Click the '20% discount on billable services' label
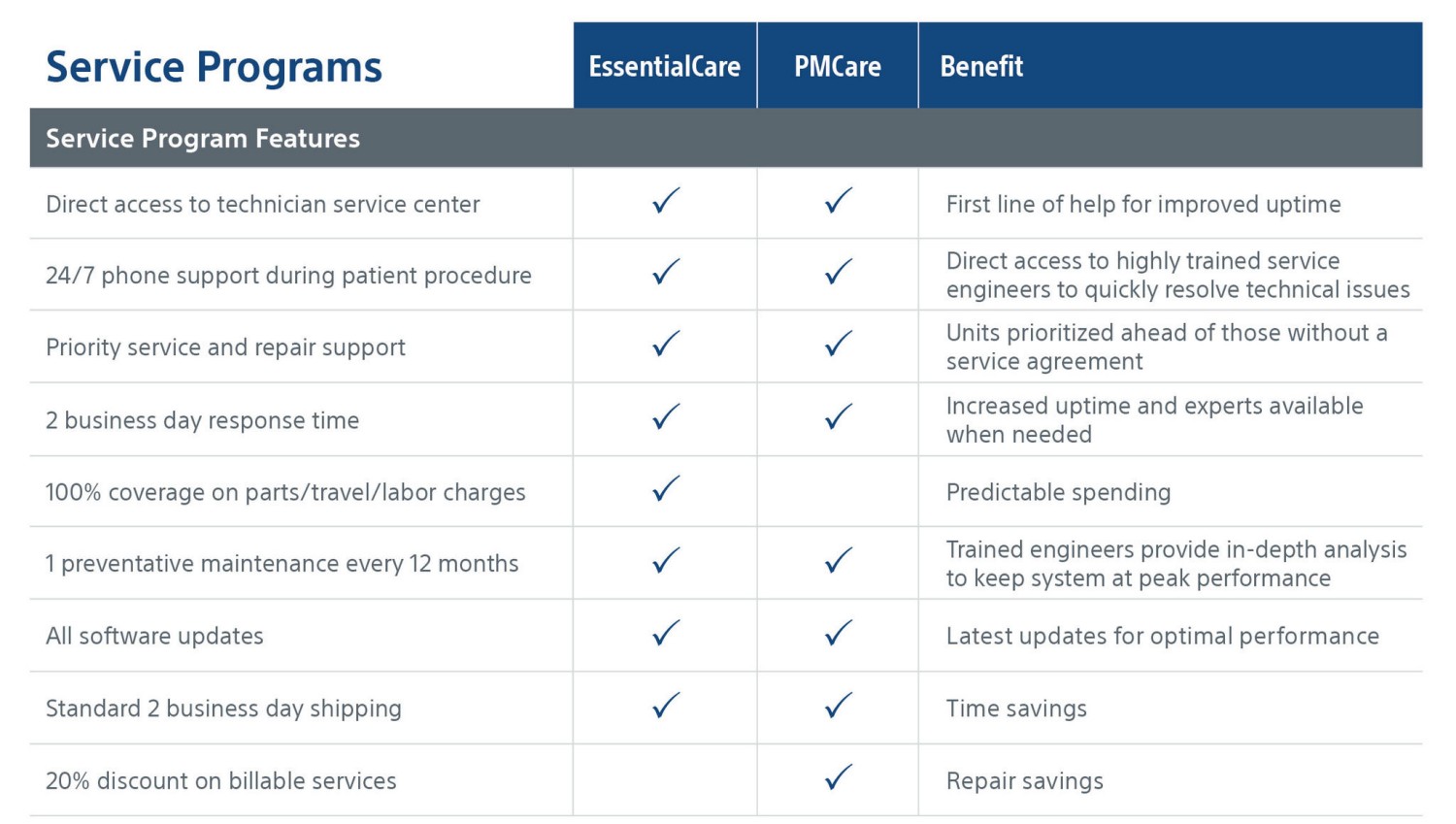Viewport: 1456px width, 824px height. (221, 781)
